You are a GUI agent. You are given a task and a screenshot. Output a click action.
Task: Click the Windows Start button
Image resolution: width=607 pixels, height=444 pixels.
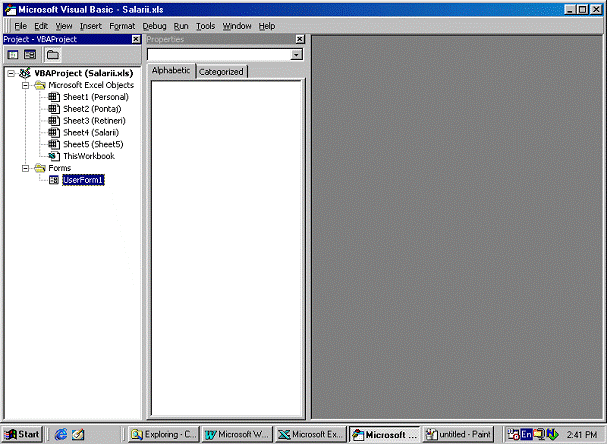[x=22, y=434]
